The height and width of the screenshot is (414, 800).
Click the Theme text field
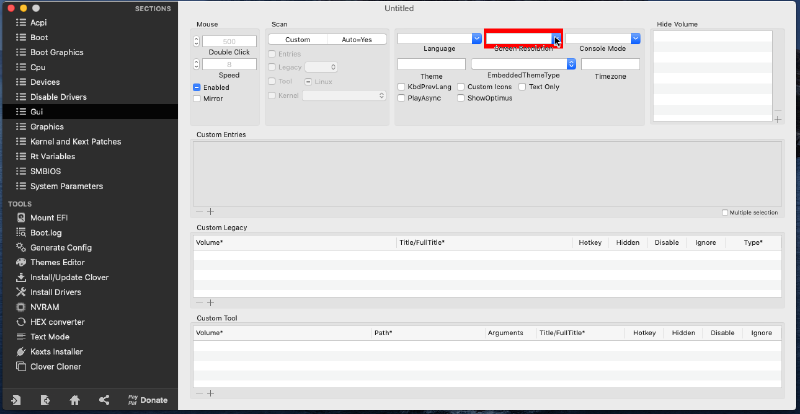click(x=431, y=64)
